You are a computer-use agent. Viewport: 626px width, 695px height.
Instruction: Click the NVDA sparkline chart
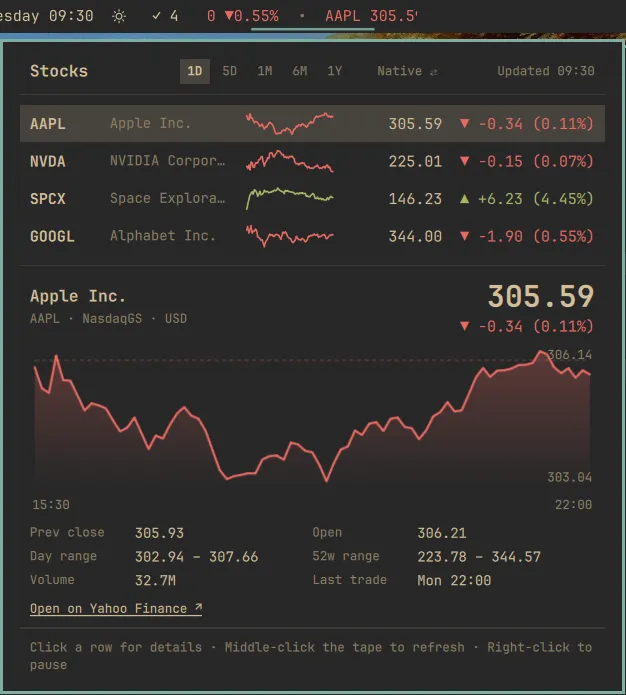click(x=290, y=161)
